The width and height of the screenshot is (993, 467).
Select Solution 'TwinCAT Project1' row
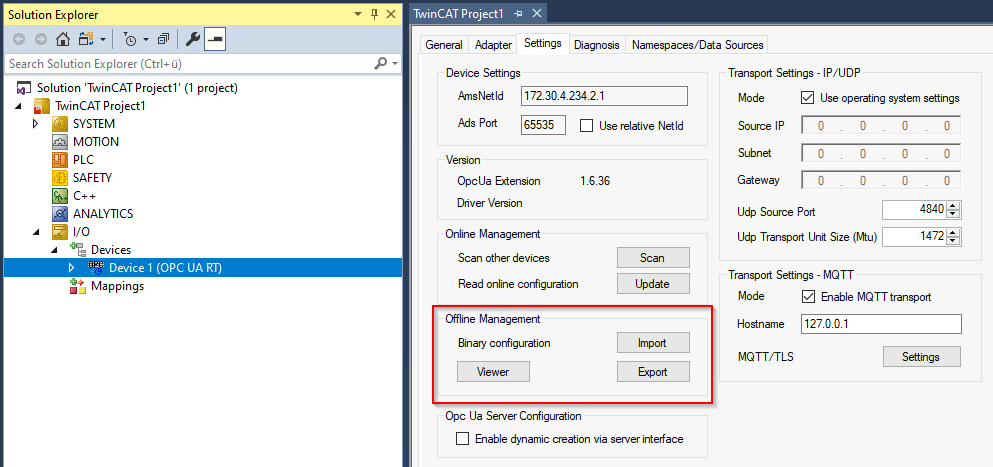[137, 87]
